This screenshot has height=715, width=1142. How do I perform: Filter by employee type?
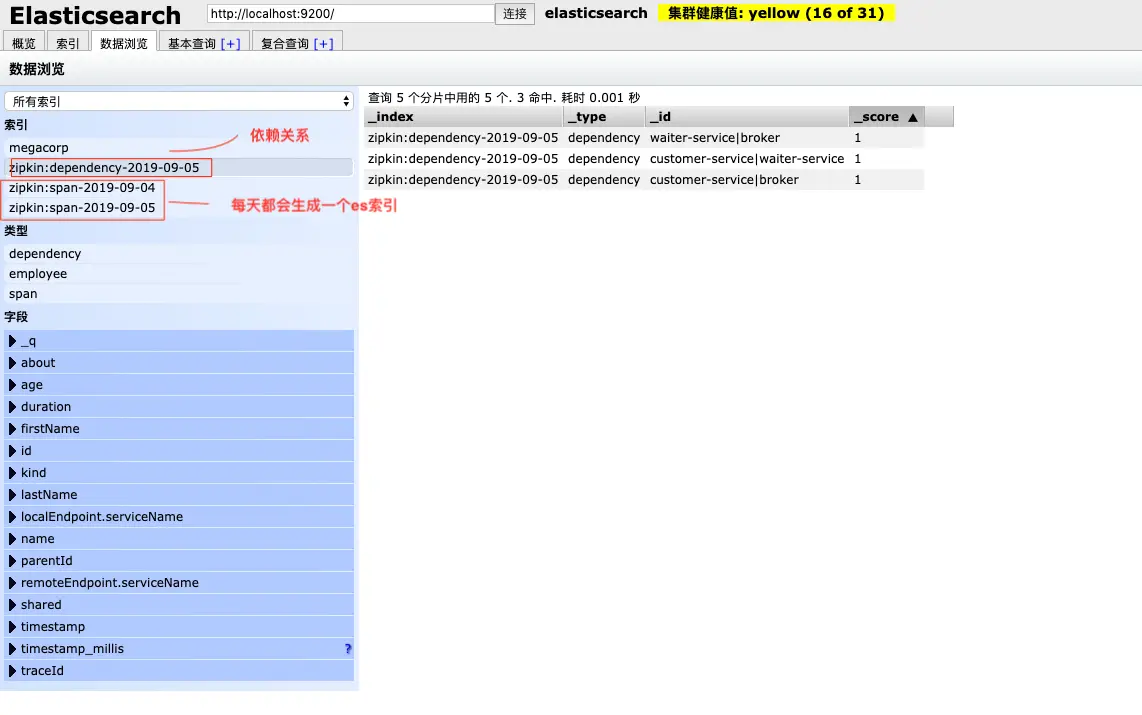pos(179,274)
